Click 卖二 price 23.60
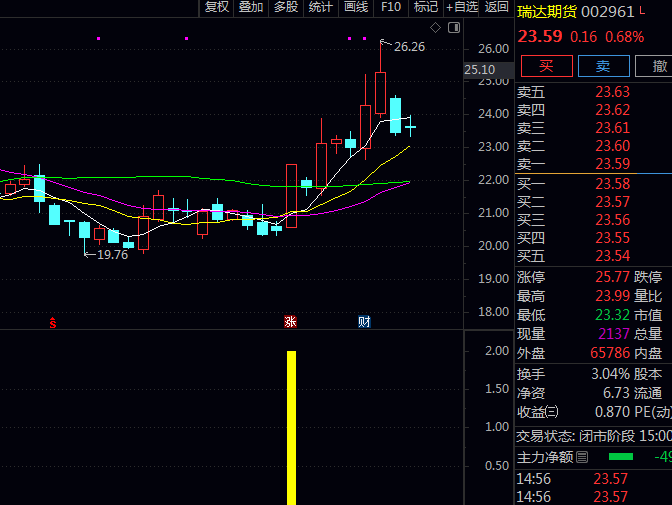Image resolution: width=672 pixels, height=505 pixels. tap(612, 146)
